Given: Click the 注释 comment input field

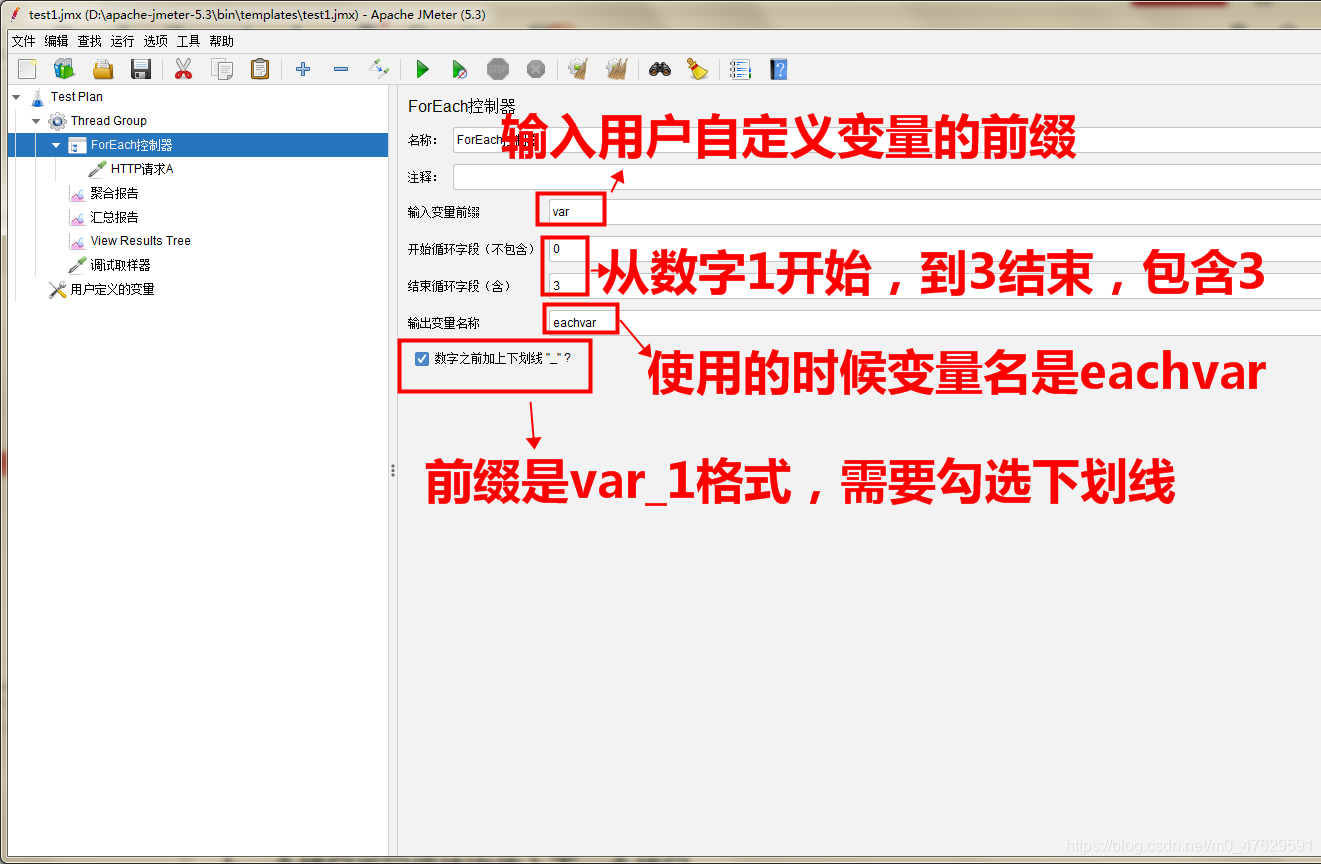Looking at the screenshot, I should tap(887, 177).
